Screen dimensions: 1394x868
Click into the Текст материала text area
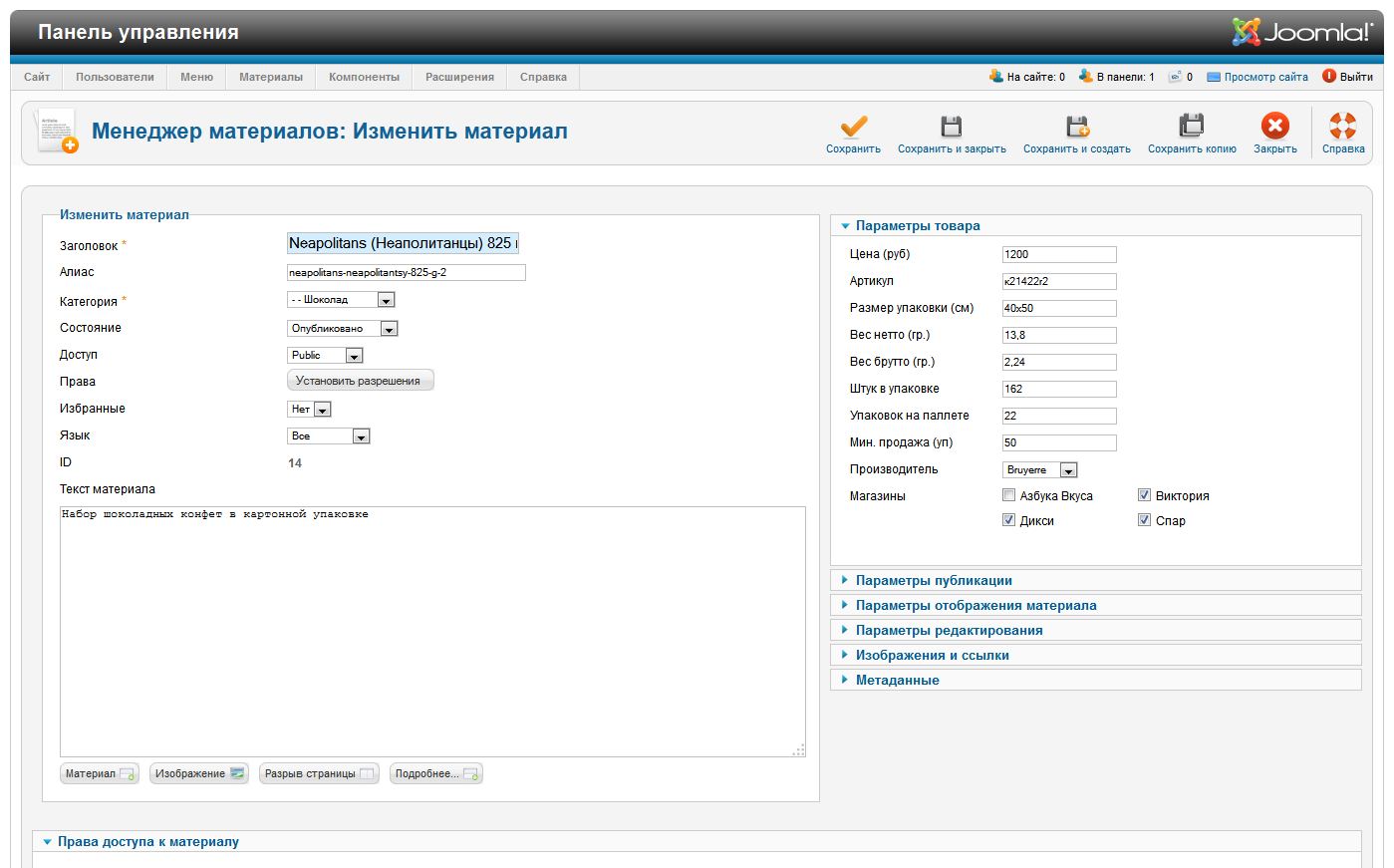pos(432,632)
